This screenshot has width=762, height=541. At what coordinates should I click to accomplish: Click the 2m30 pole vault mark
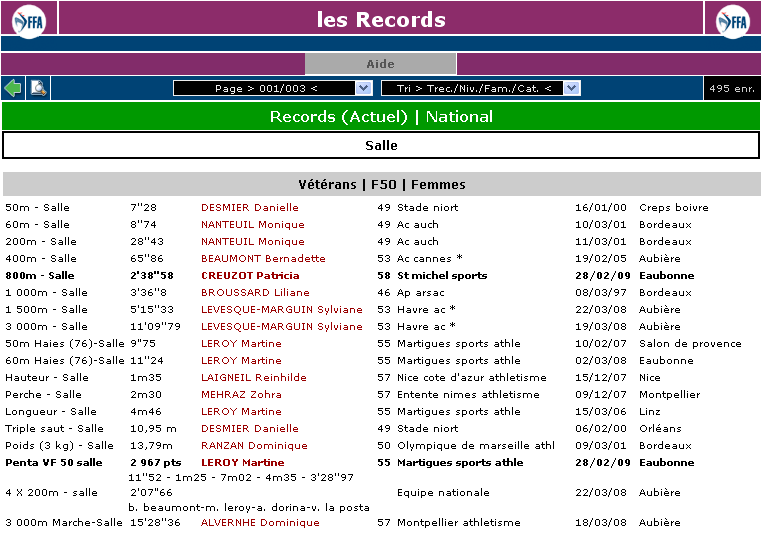[146, 395]
